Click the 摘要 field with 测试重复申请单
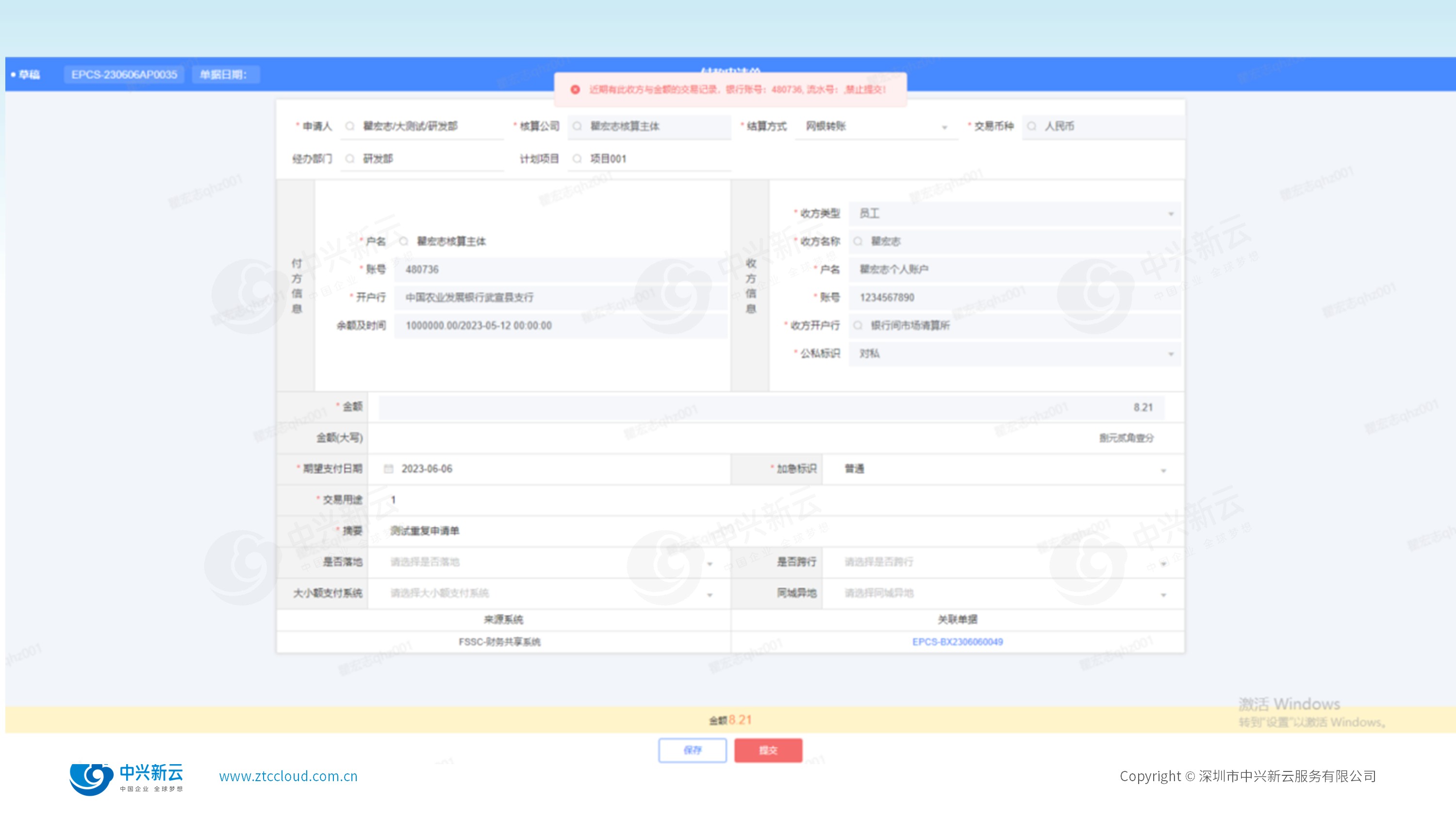The width and height of the screenshot is (1456, 819). click(x=776, y=531)
